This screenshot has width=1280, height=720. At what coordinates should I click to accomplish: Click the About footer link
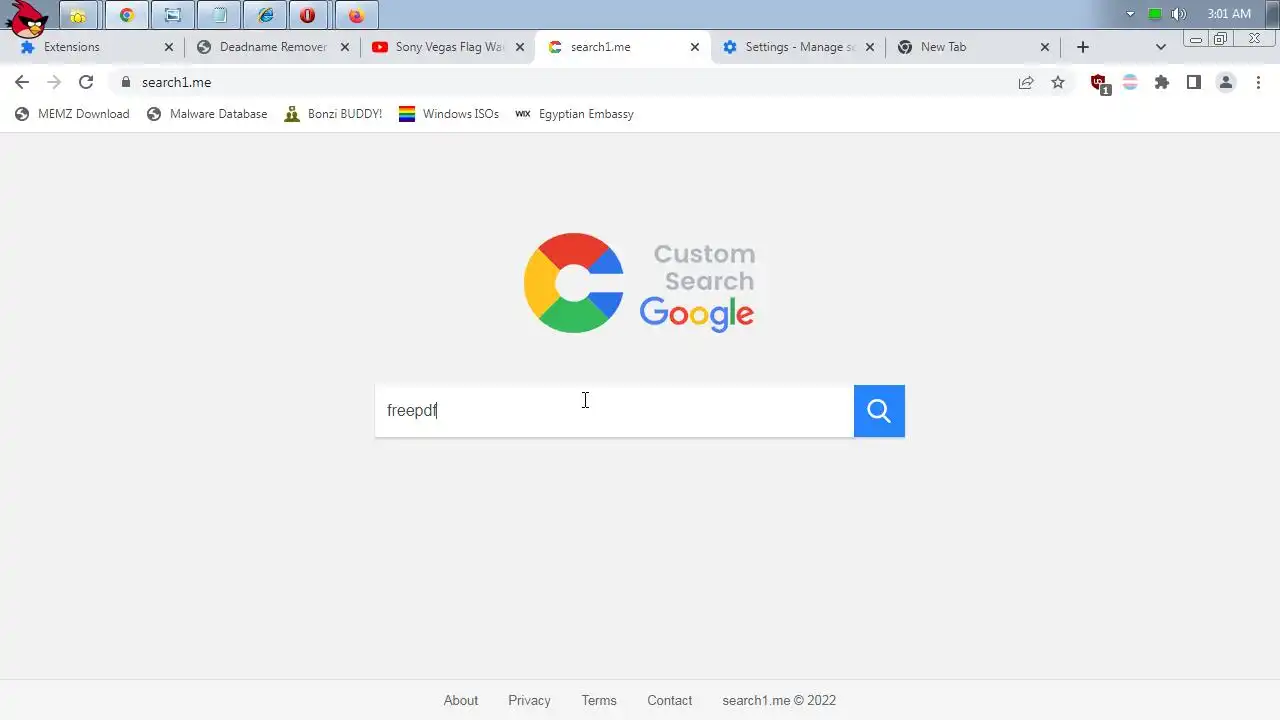461,701
